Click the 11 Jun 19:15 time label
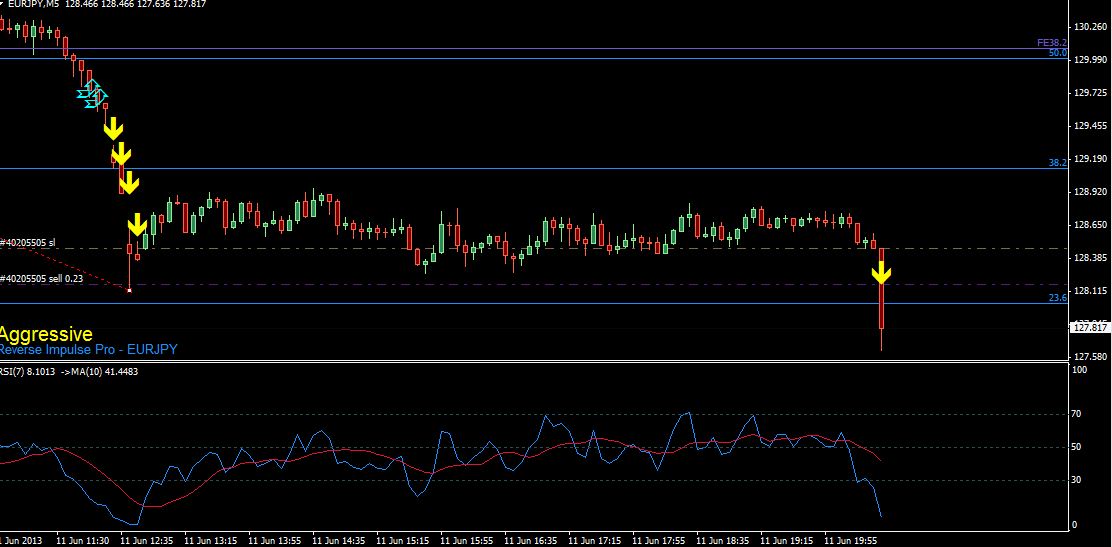 (787, 541)
